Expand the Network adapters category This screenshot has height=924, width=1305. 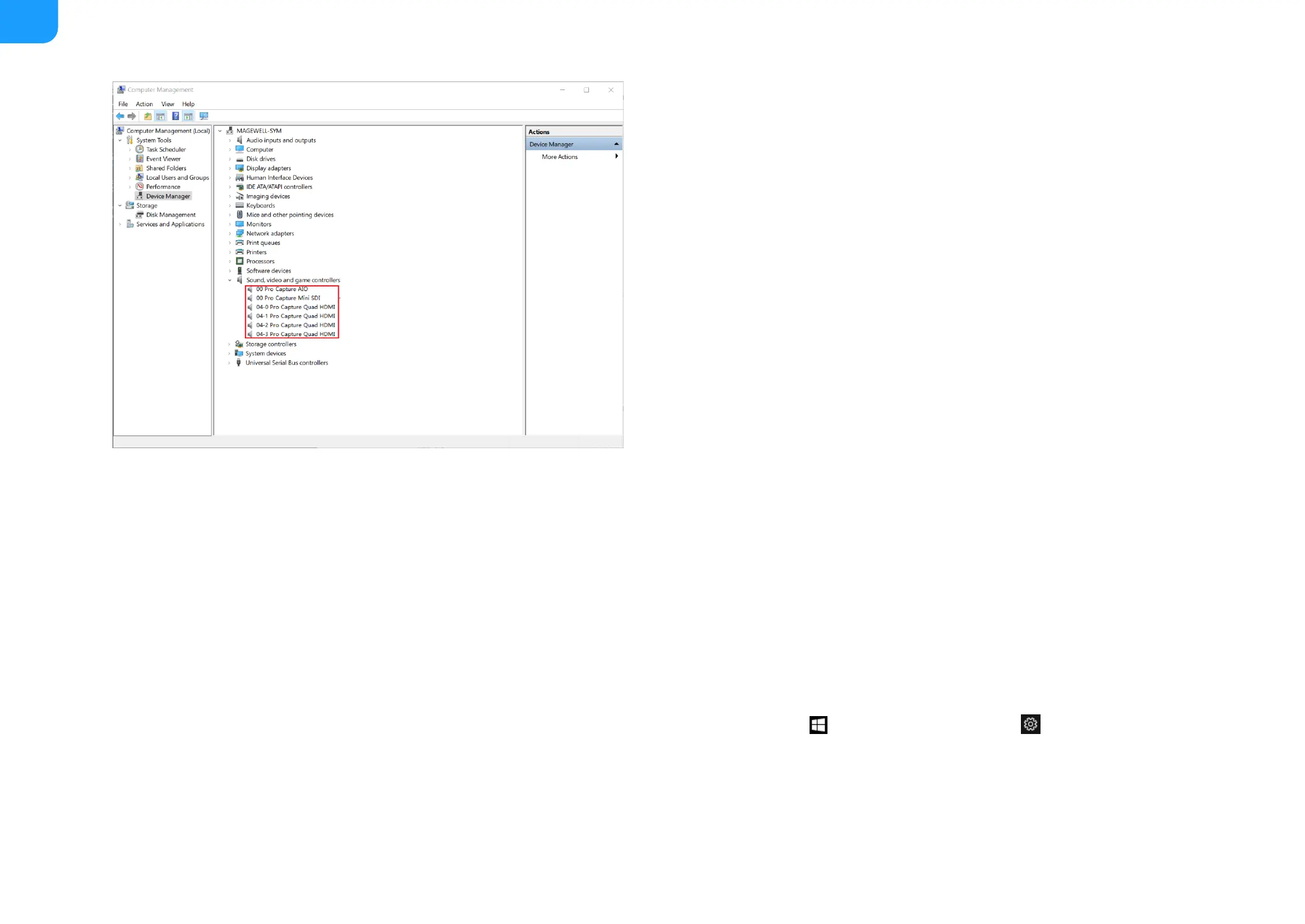tap(230, 234)
